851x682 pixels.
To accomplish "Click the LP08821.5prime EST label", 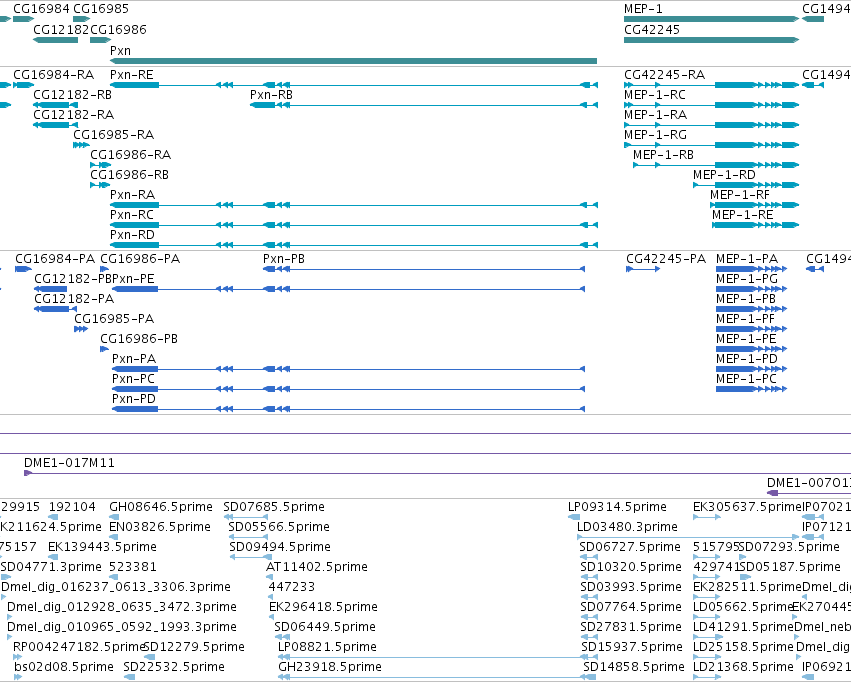I will (327, 647).
